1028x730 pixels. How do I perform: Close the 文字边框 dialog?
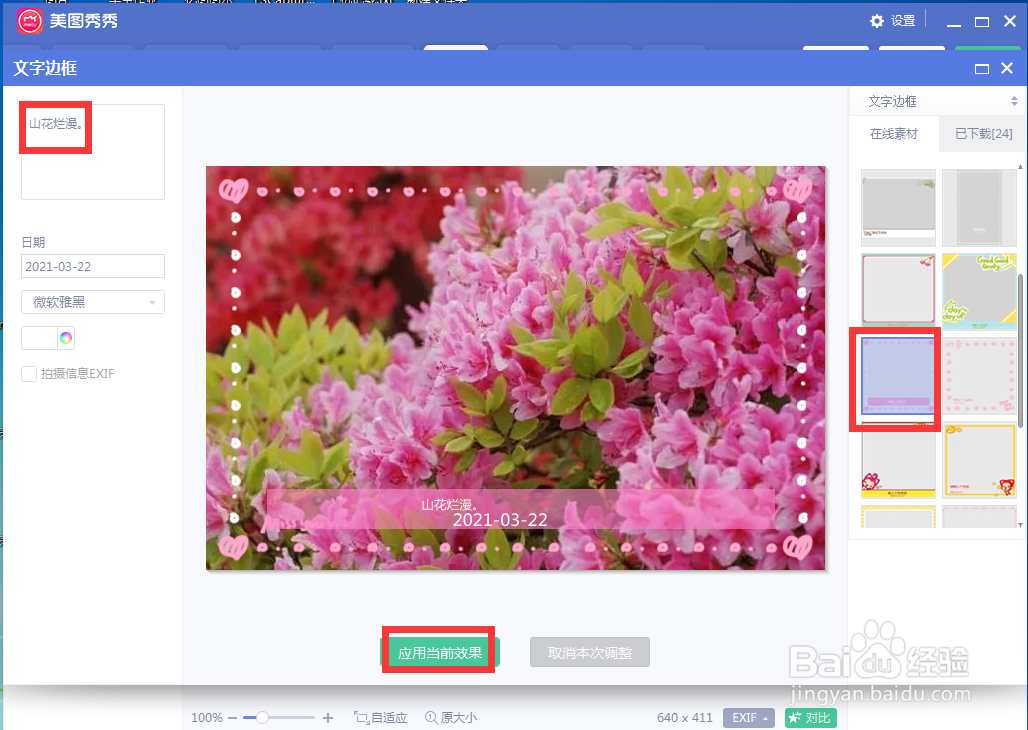[1008, 68]
